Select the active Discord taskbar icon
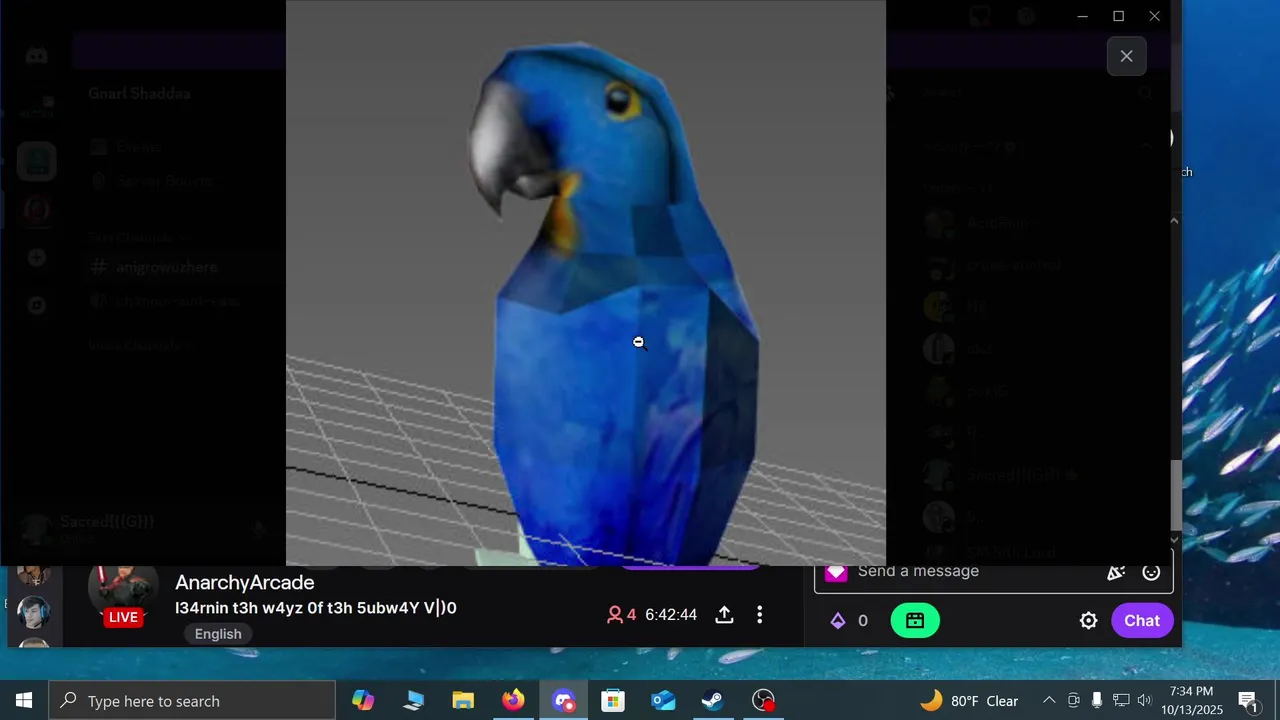The width and height of the screenshot is (1280, 720). click(x=563, y=701)
